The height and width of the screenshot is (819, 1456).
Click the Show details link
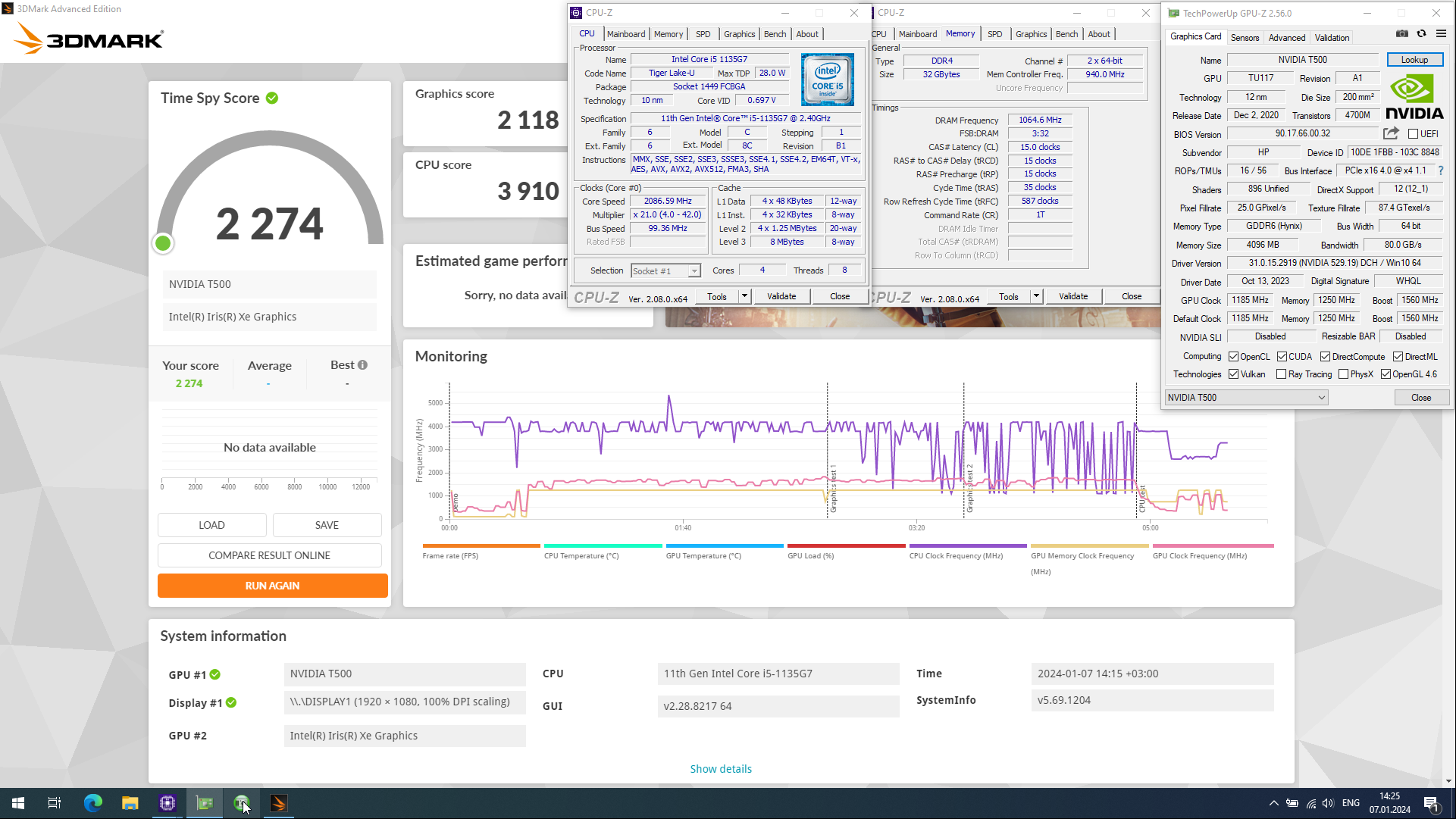[x=721, y=769]
